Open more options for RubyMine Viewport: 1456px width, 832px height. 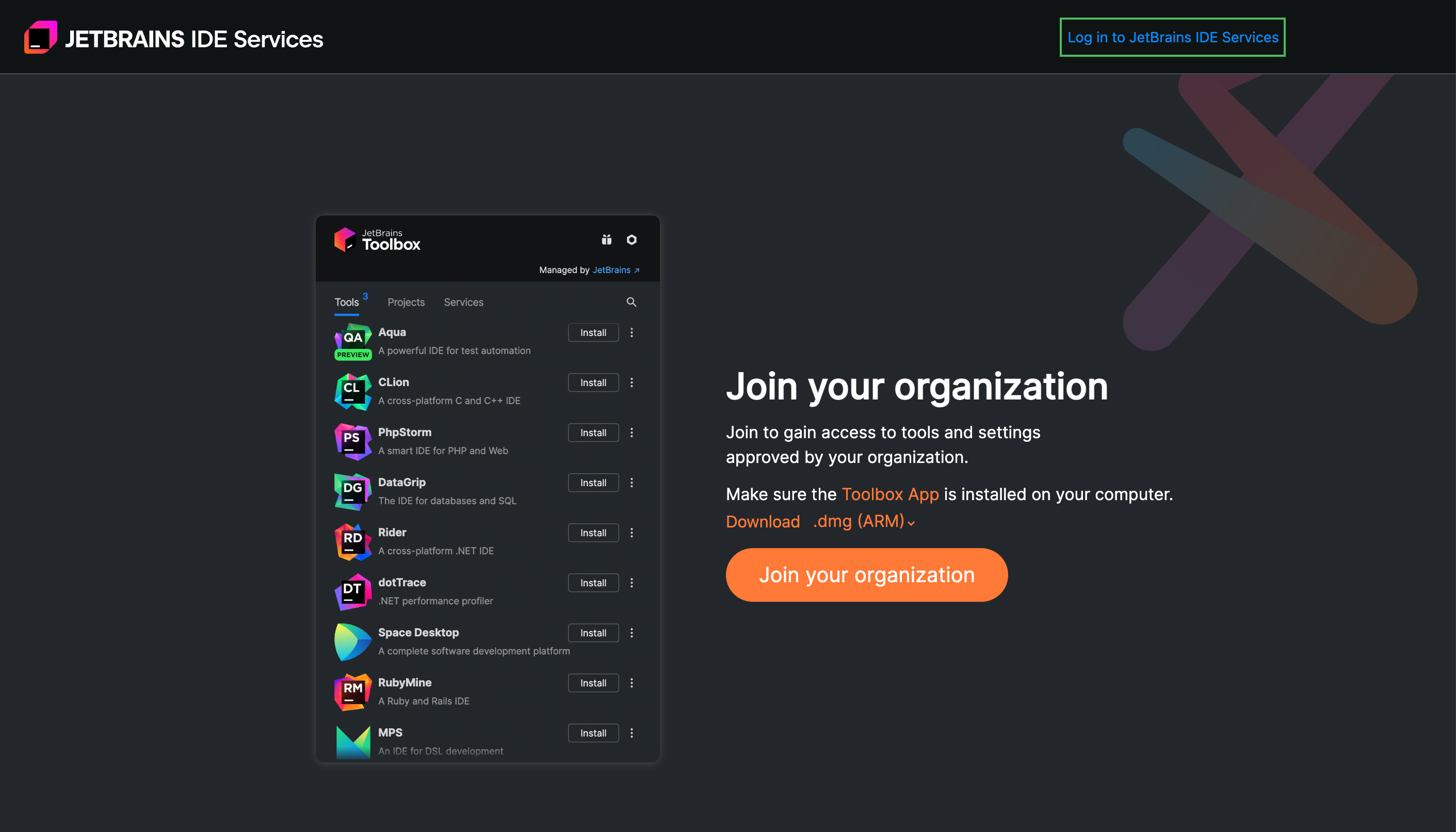[632, 683]
